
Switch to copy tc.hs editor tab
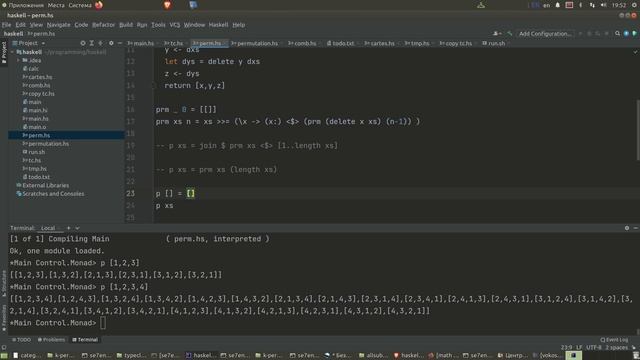[x=457, y=43]
